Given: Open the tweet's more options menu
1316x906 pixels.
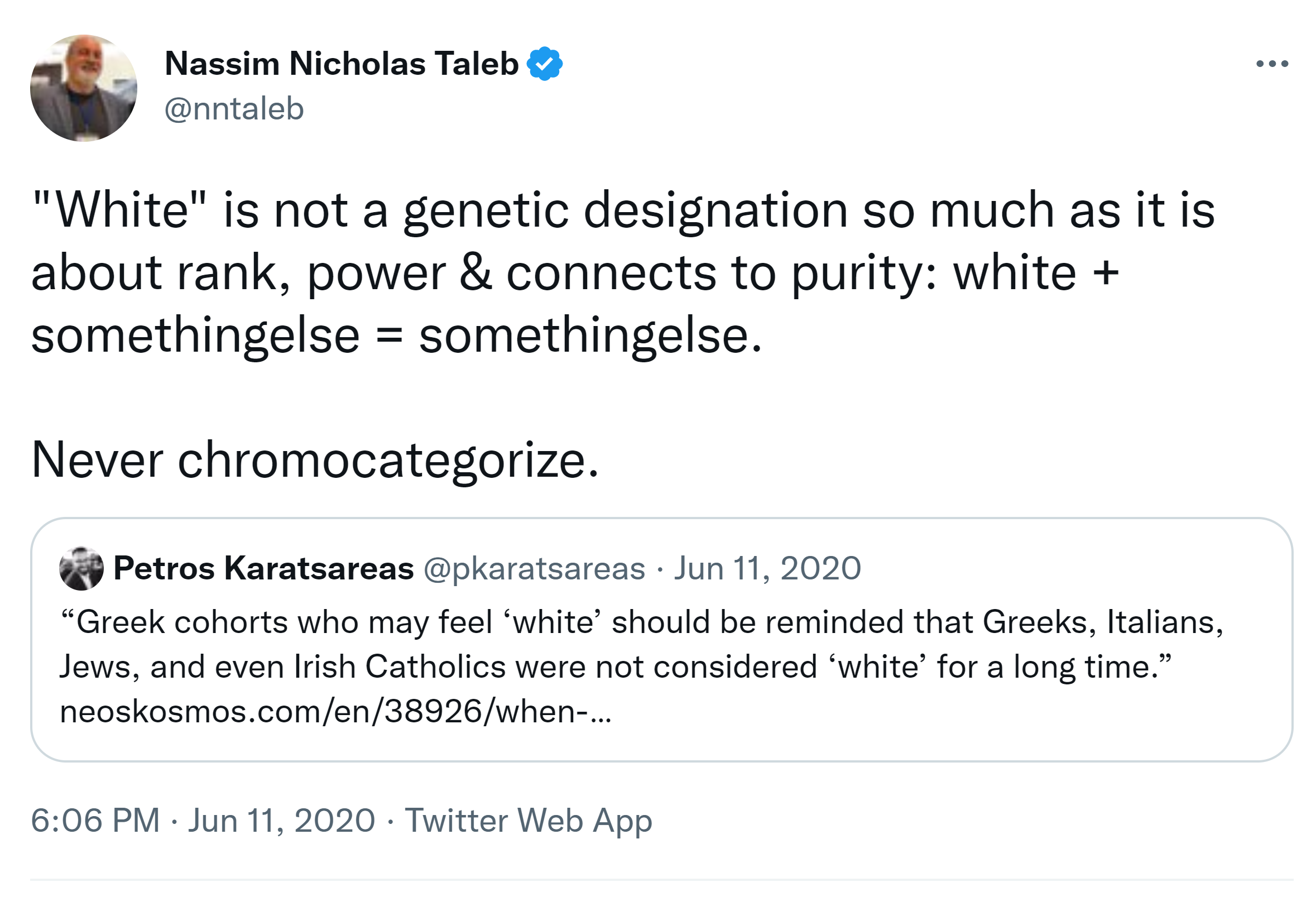Looking at the screenshot, I should click(1272, 64).
